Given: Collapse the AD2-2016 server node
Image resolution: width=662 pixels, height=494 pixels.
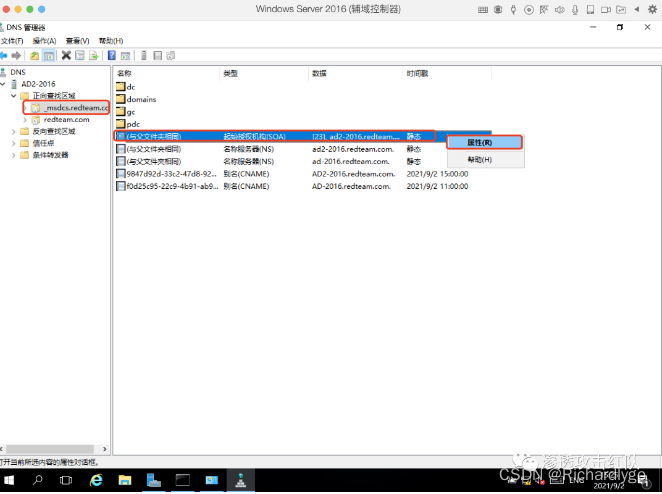Looking at the screenshot, I should pos(3,84).
